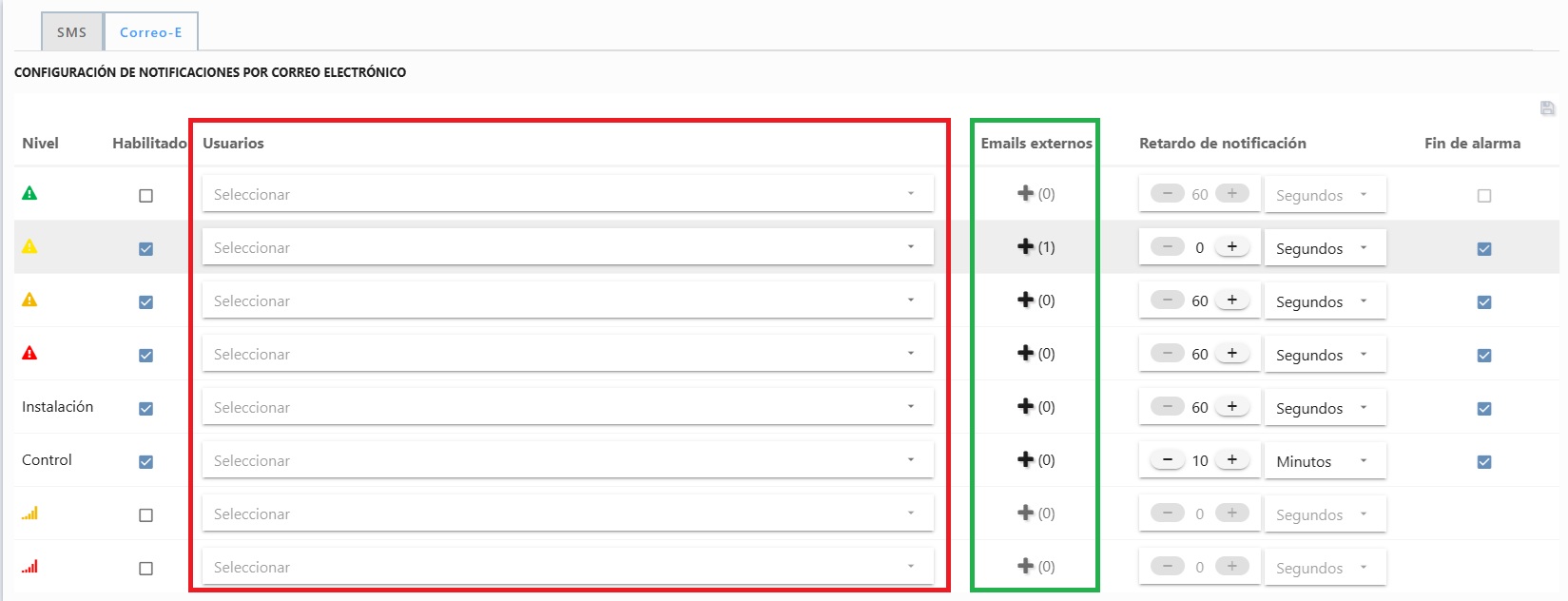Select the Correo-E tab
This screenshot has width=1568, height=601.
point(150,32)
